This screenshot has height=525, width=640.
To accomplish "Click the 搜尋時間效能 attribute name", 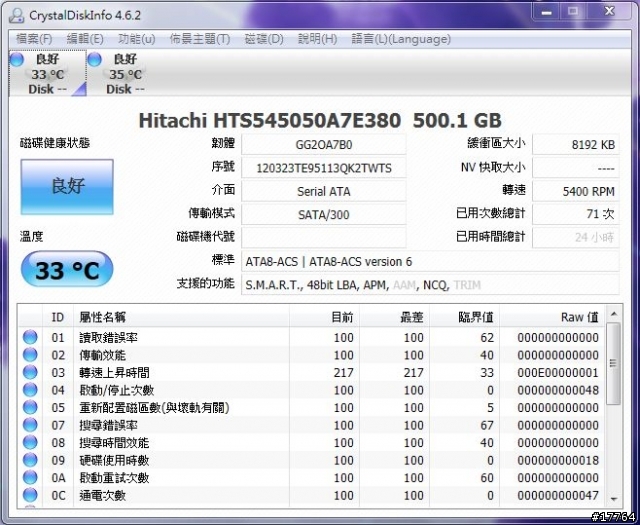I will (x=114, y=443).
